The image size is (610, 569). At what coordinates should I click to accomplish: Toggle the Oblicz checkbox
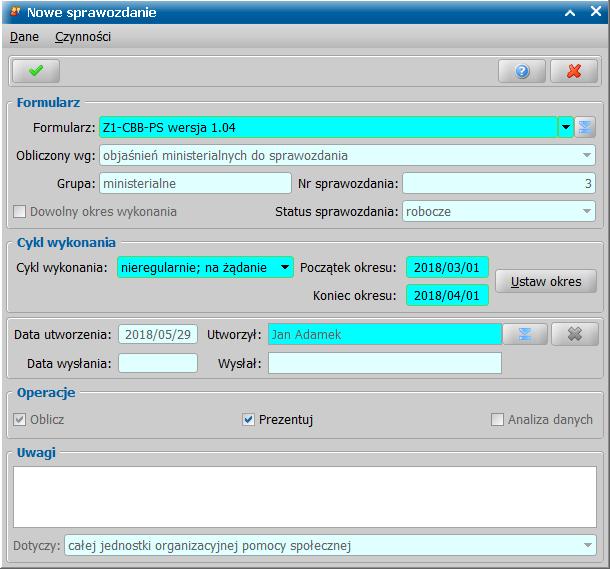point(19,420)
